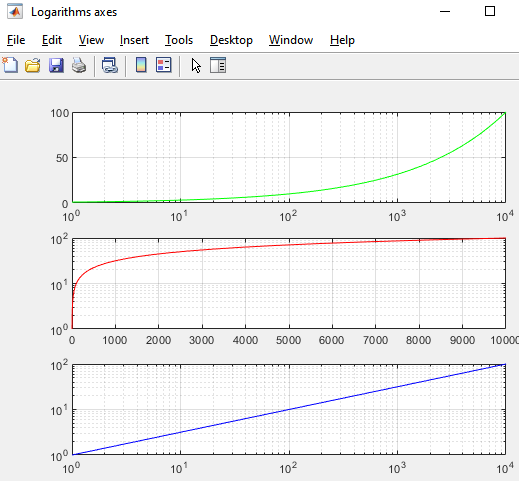Toggle the Edit Plot arrow tool
This screenshot has width=519, height=481.
(196, 65)
